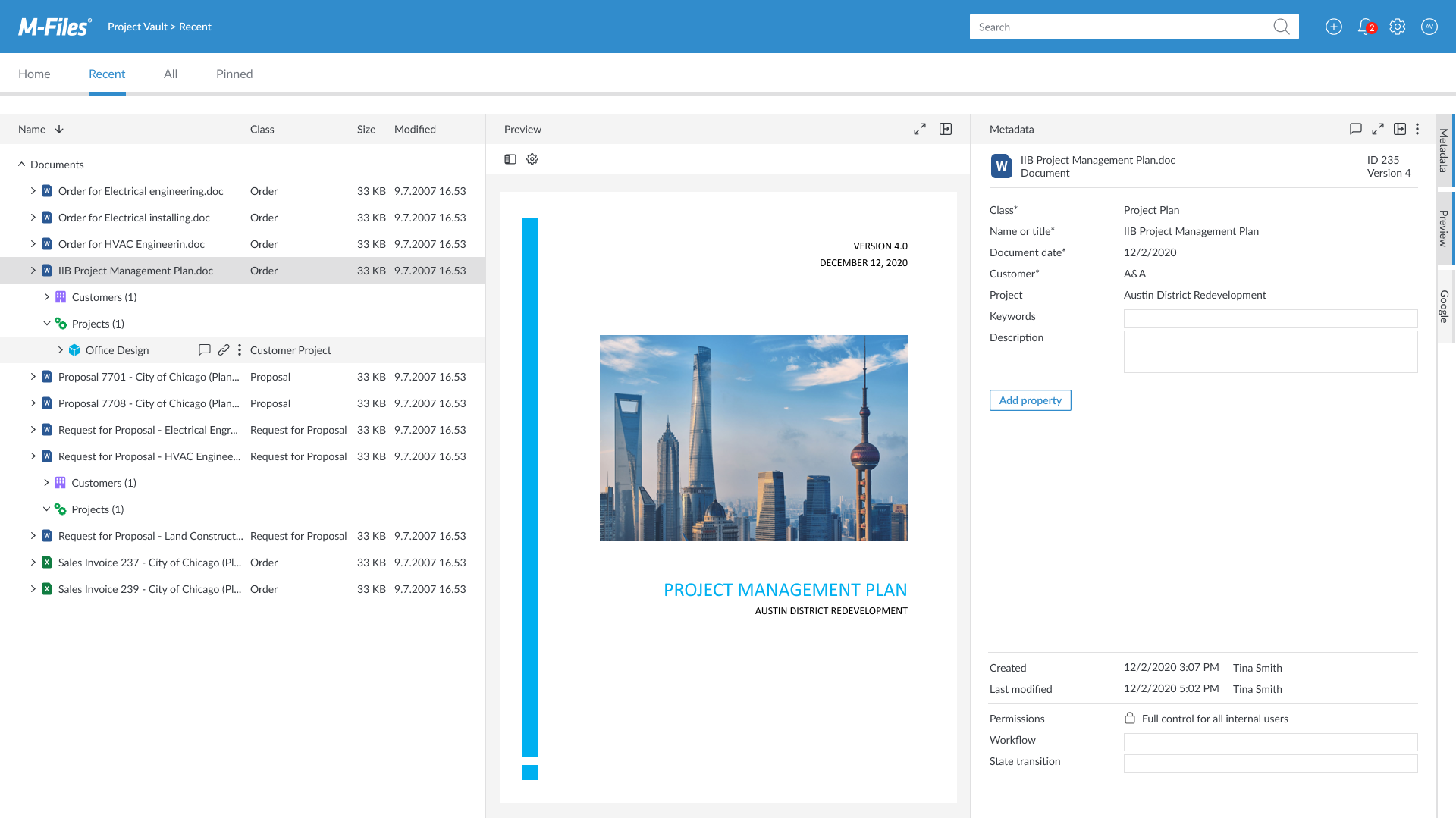This screenshot has height=818, width=1456.
Task: Collapse the Documents group
Action: pos(21,165)
